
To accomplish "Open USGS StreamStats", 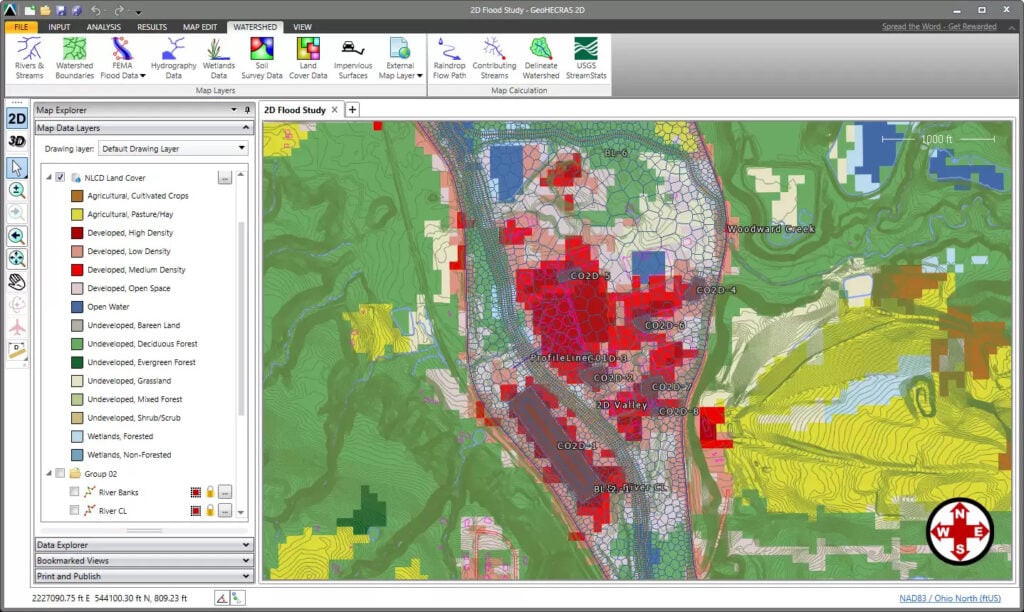I will click(x=585, y=56).
